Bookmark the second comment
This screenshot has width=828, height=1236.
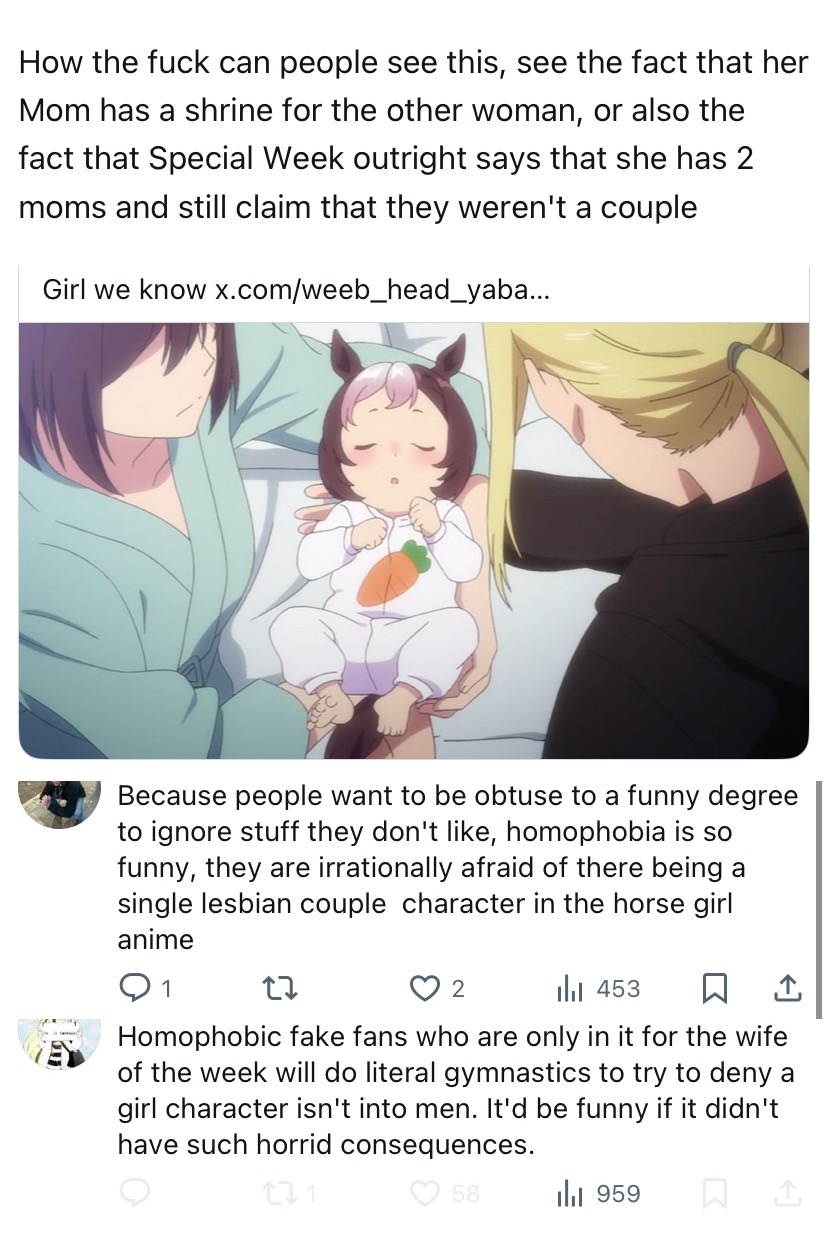[714, 1194]
